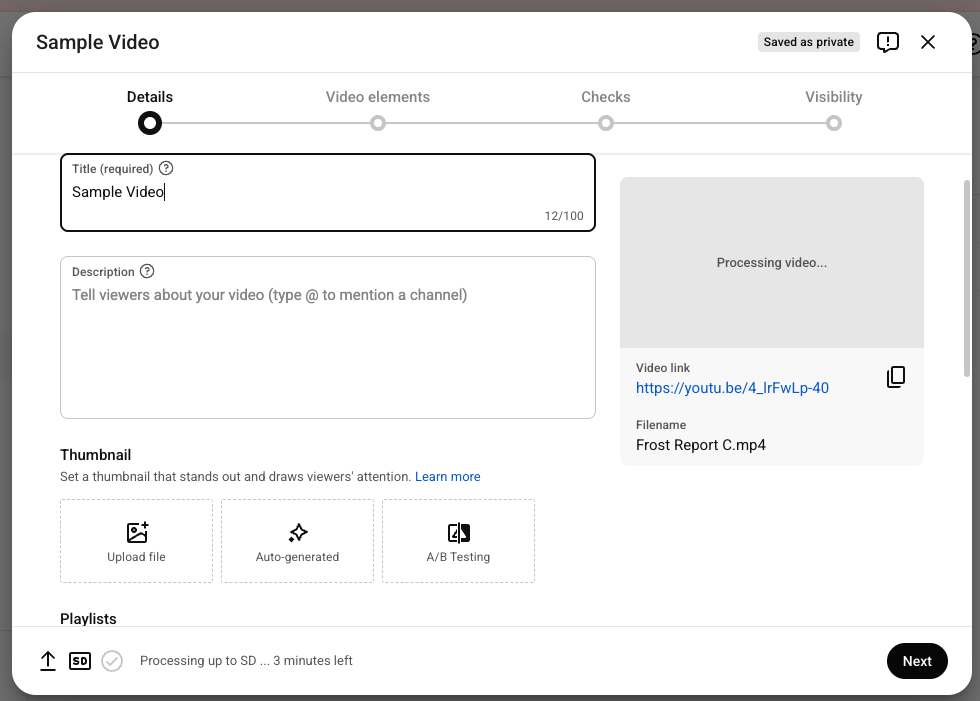Go to the Video elements step
Screen dimensions: 980x701
point(378,122)
